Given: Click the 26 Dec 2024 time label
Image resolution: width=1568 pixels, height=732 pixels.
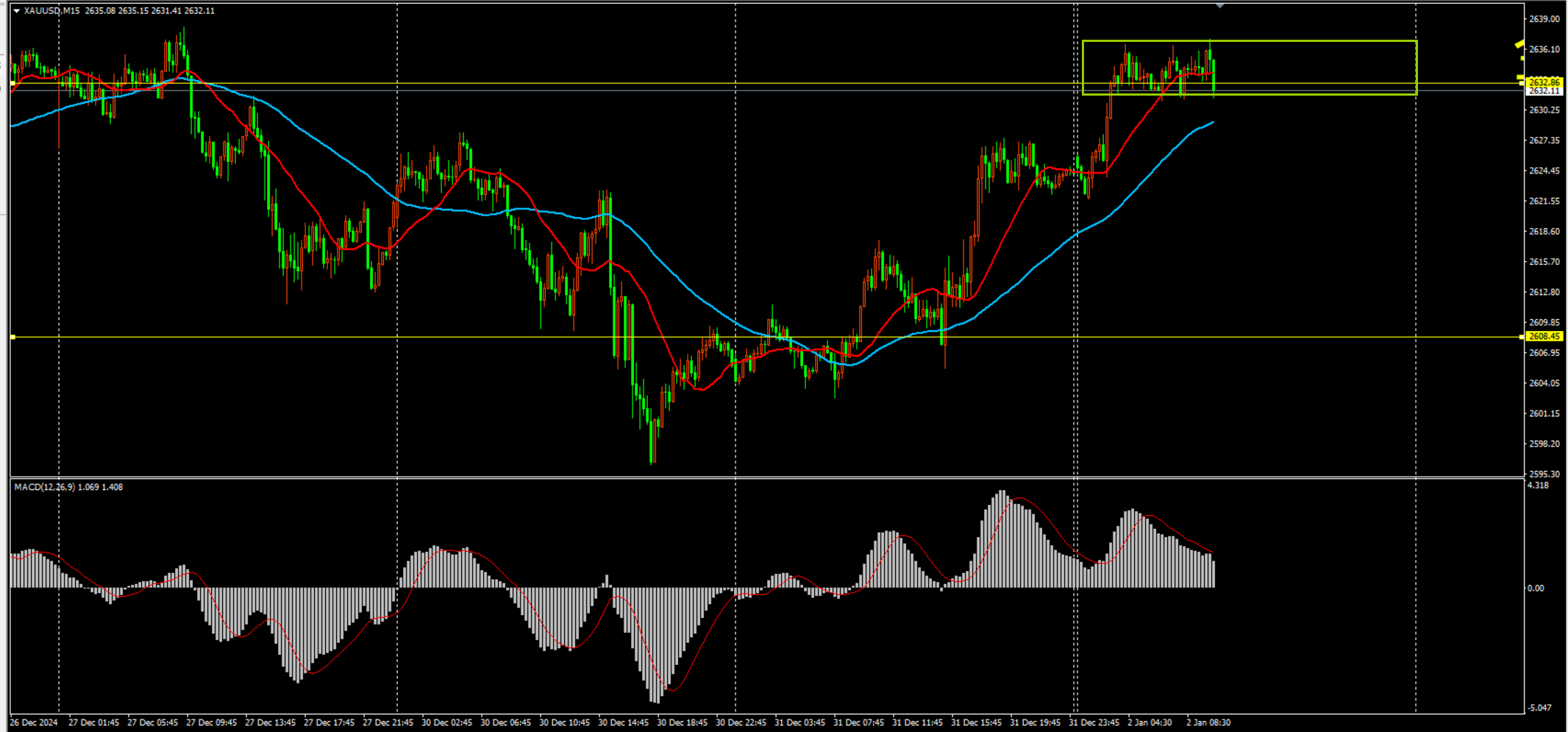Looking at the screenshot, I should pos(34,722).
